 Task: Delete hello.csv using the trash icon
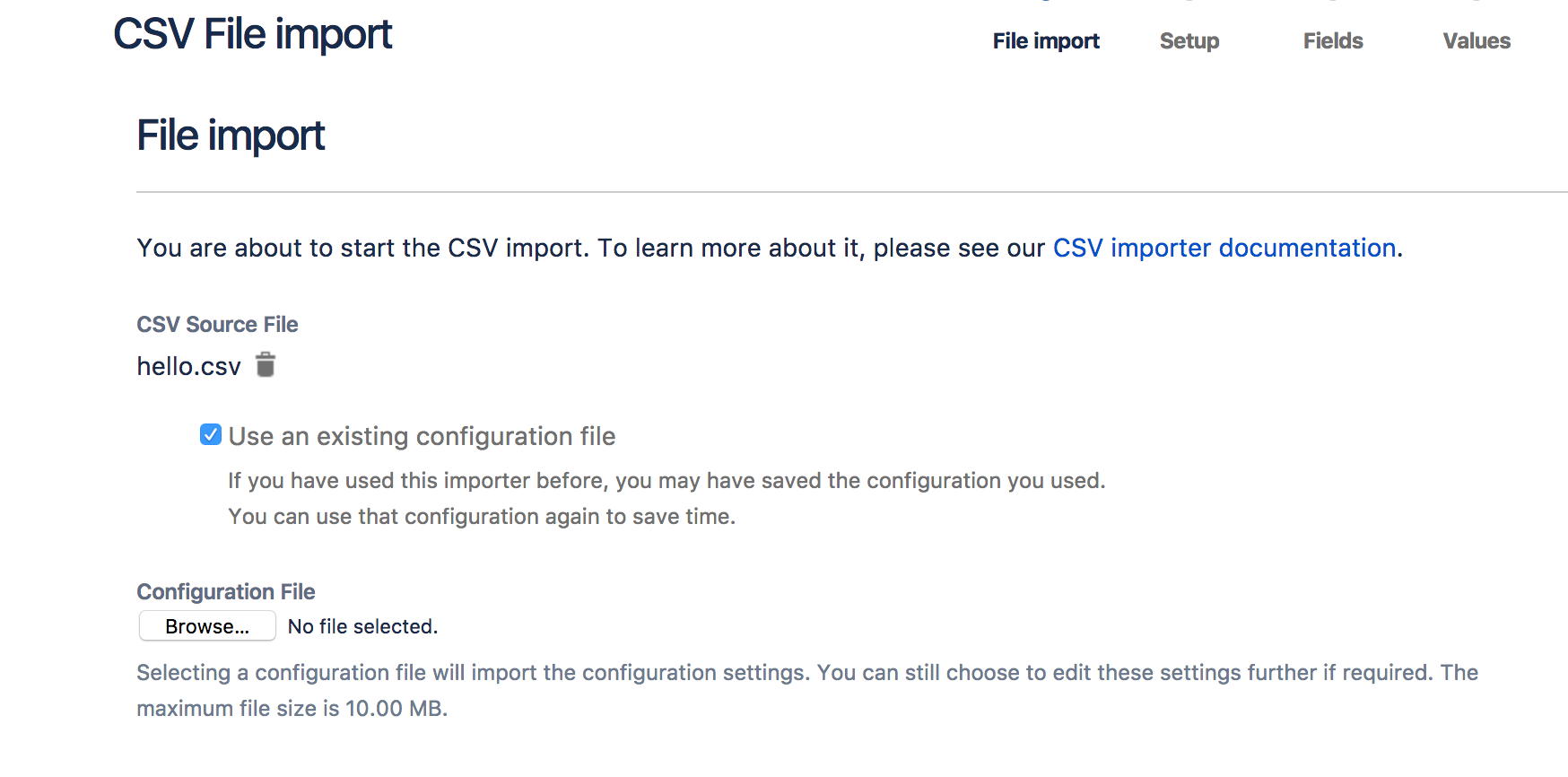(266, 365)
